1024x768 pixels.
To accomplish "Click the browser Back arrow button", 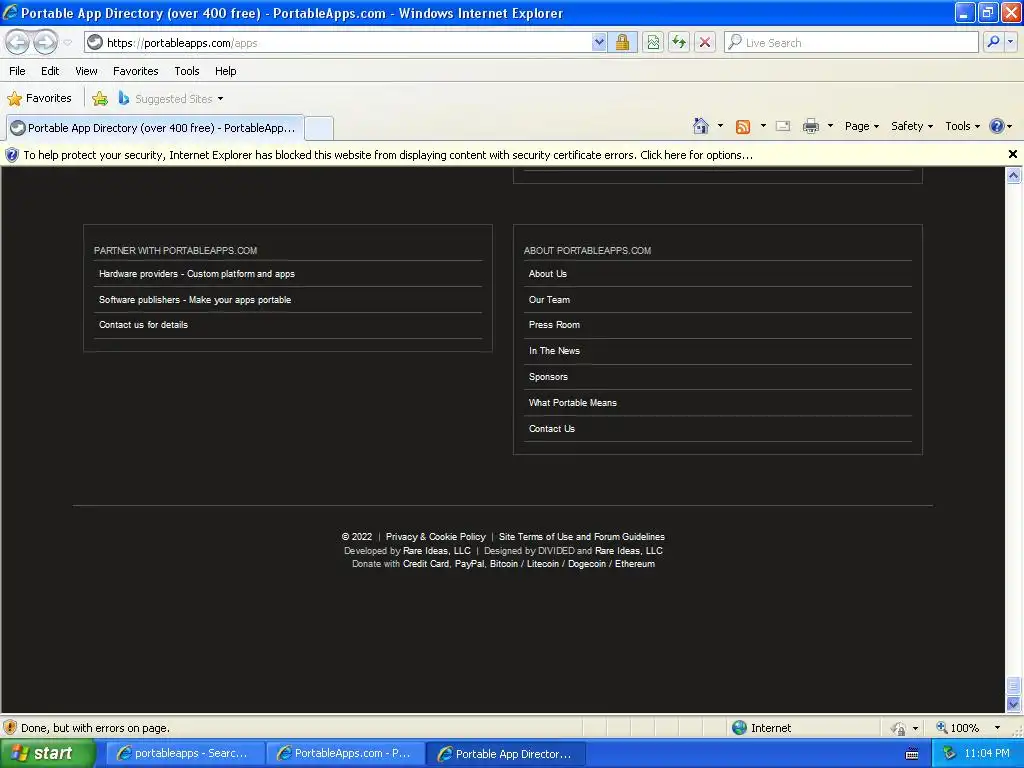I will (x=18, y=42).
